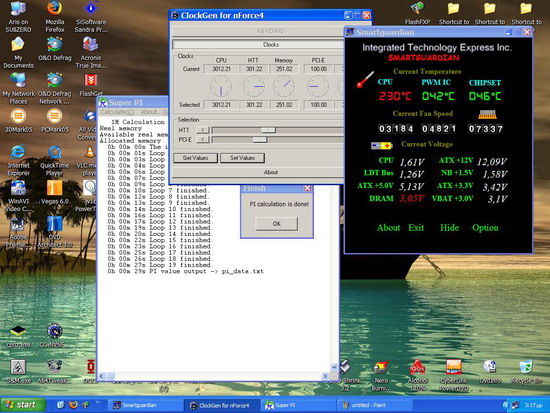Click pi_data.txt output line in Super PI

[186, 271]
